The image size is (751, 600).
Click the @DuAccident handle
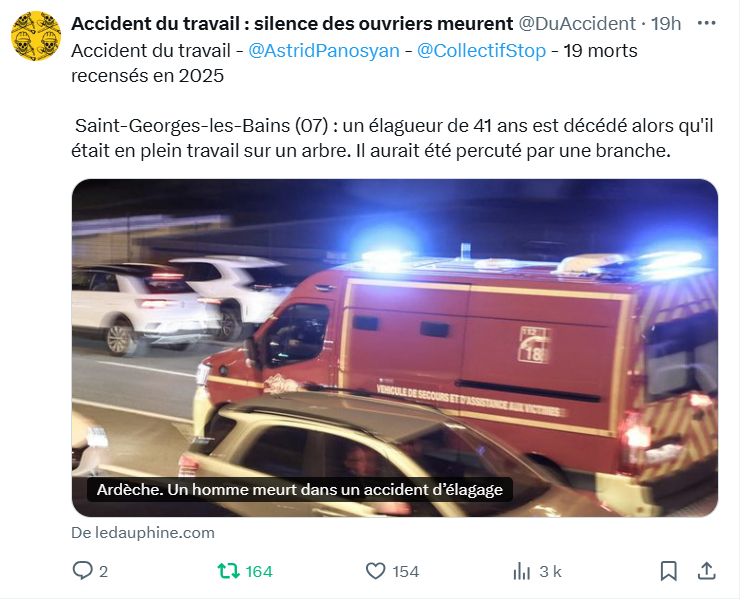pos(577,23)
